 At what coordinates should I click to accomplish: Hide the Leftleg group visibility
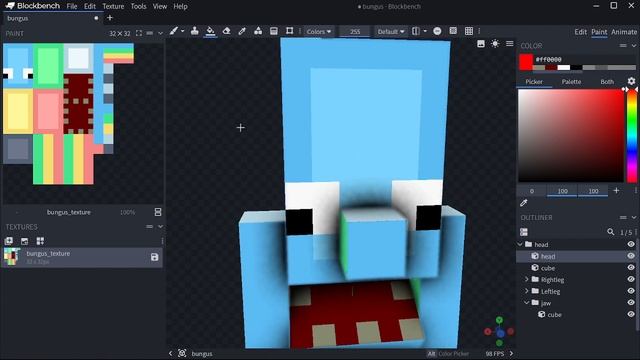(x=631, y=291)
